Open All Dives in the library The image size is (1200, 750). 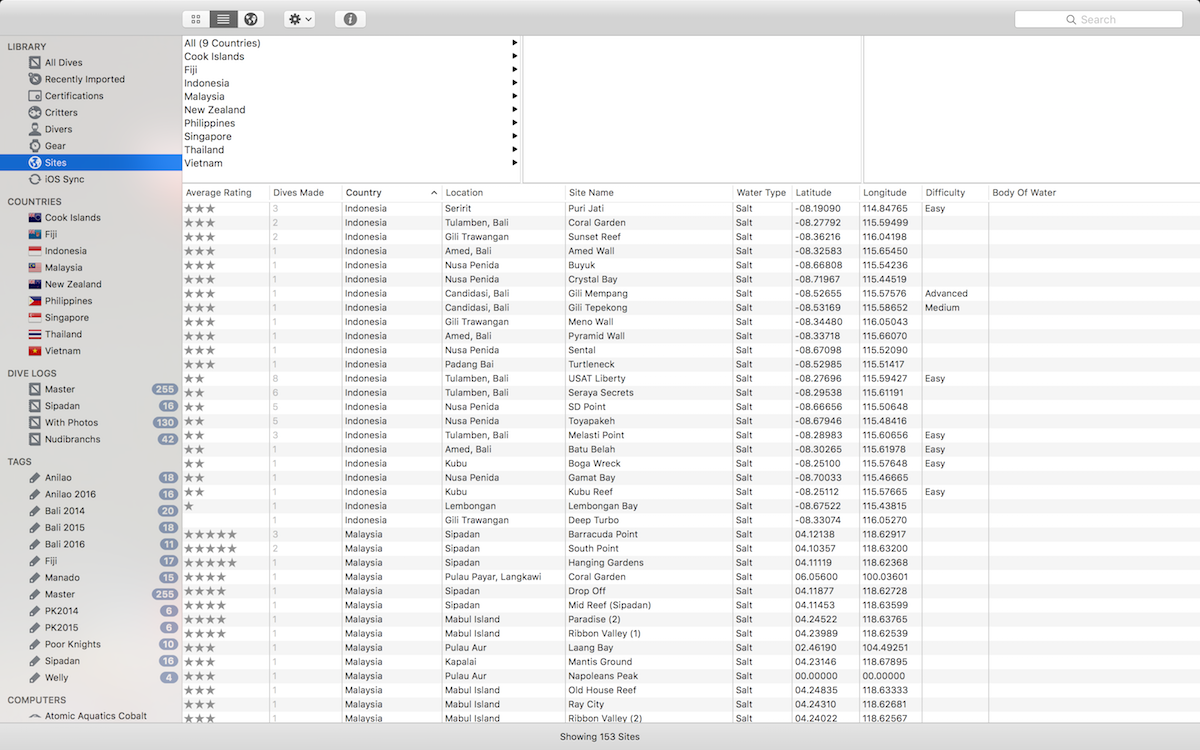[91, 63]
